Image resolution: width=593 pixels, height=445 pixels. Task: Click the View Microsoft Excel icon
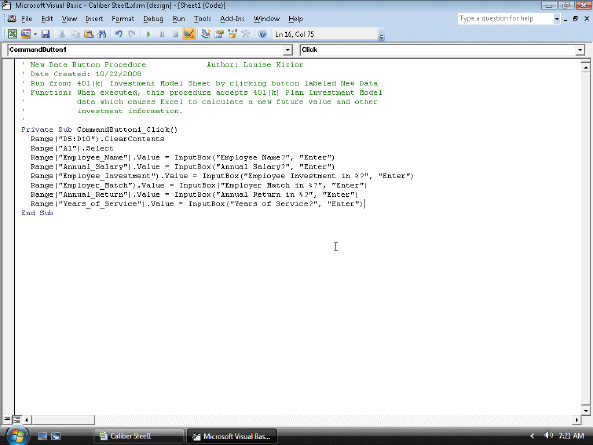(12, 34)
